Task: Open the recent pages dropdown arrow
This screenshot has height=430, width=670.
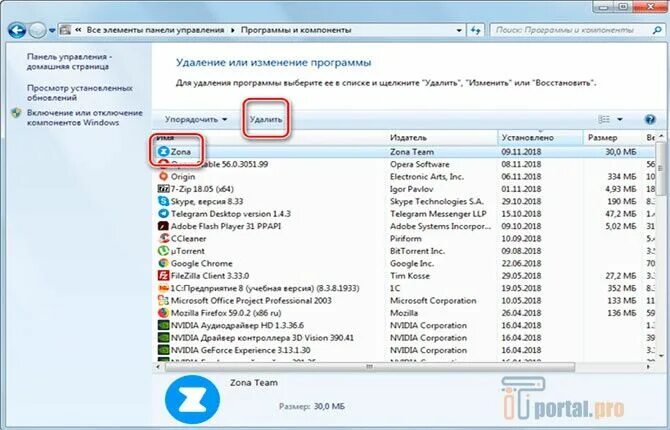Action: point(52,31)
